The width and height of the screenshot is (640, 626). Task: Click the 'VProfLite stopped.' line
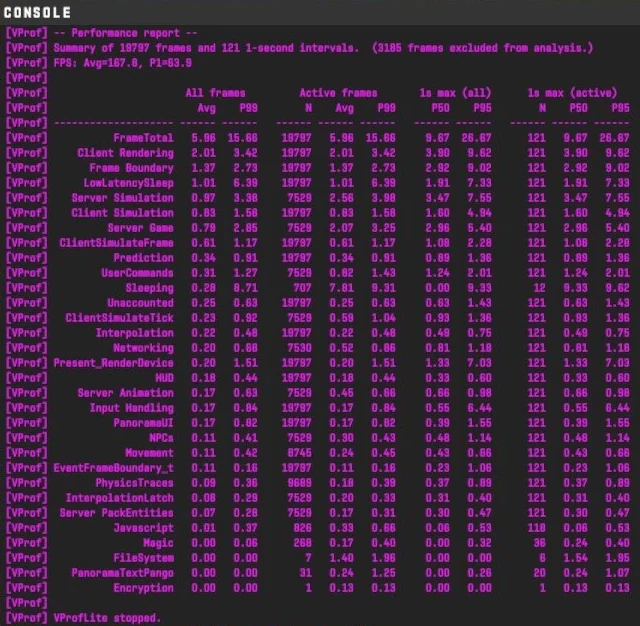(107, 618)
